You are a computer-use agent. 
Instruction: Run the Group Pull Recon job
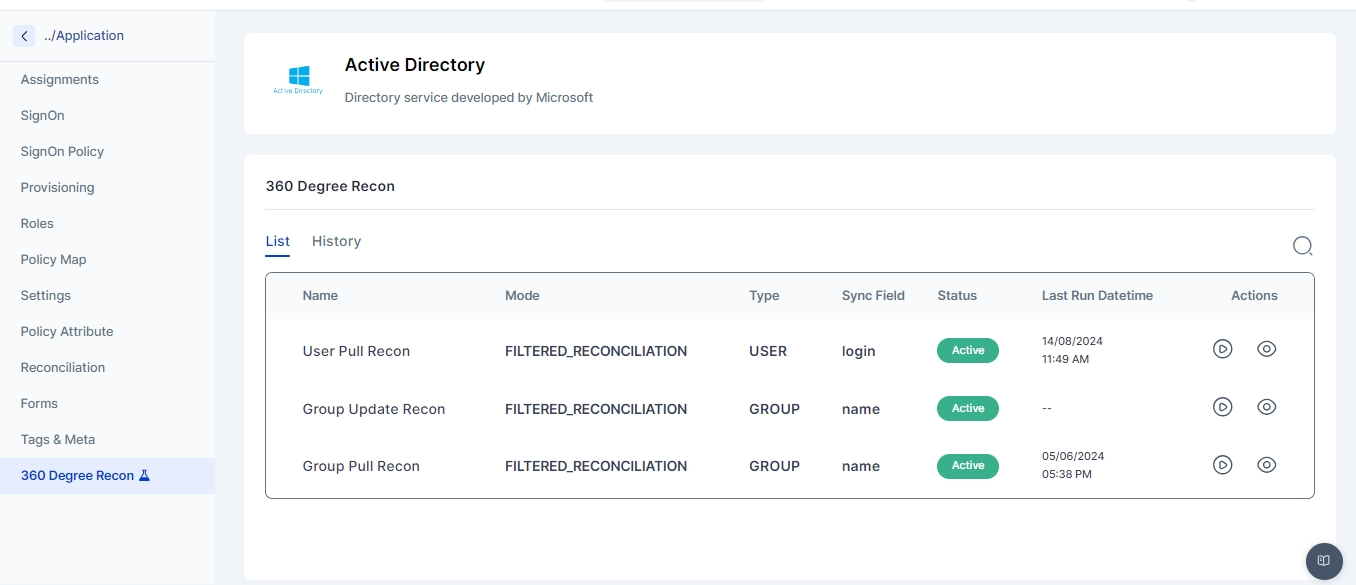1222,465
